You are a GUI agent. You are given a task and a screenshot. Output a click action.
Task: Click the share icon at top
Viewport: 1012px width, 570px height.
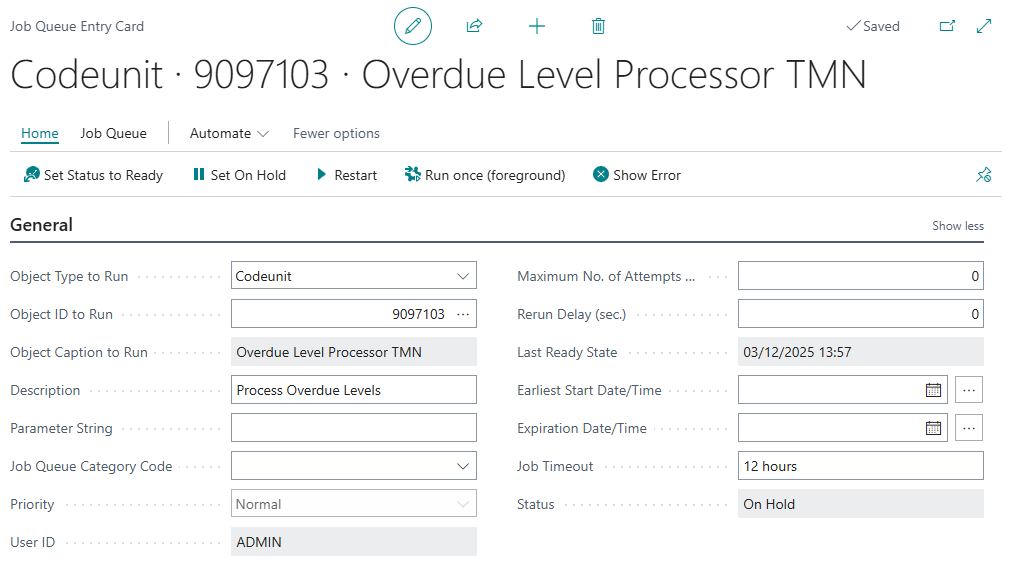pyautogui.click(x=475, y=26)
